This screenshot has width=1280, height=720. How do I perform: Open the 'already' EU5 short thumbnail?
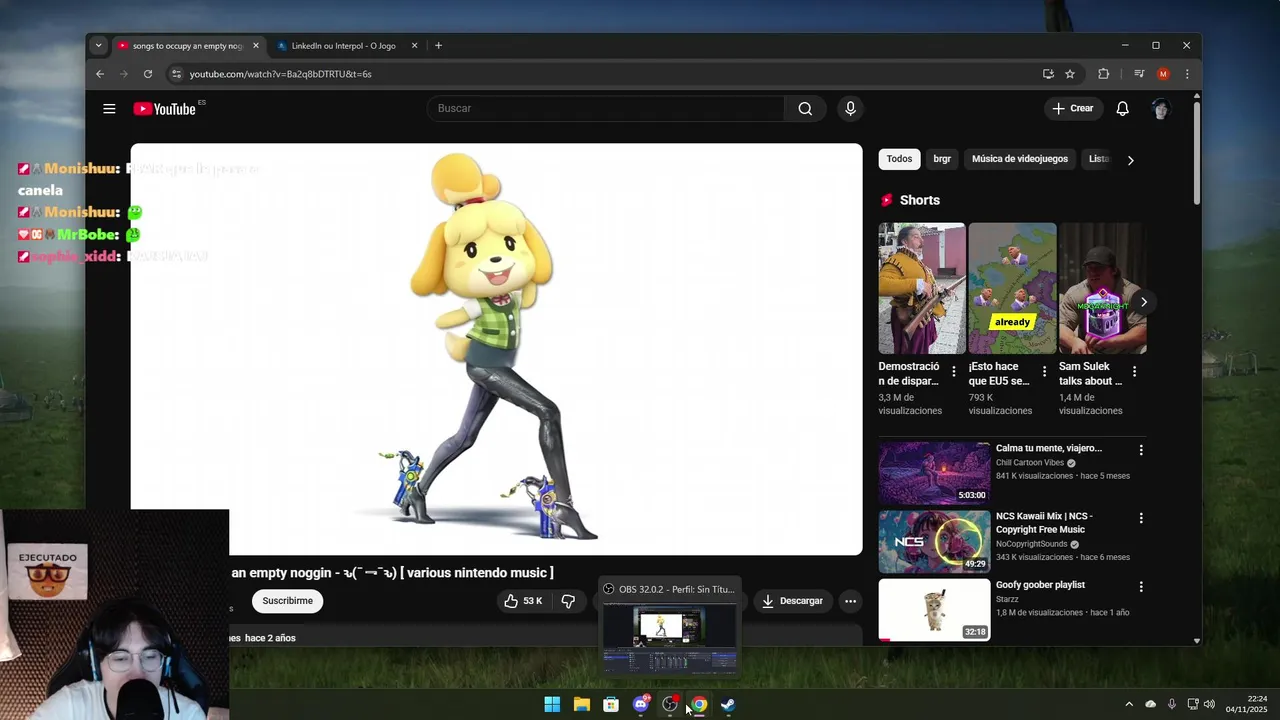[1012, 288]
